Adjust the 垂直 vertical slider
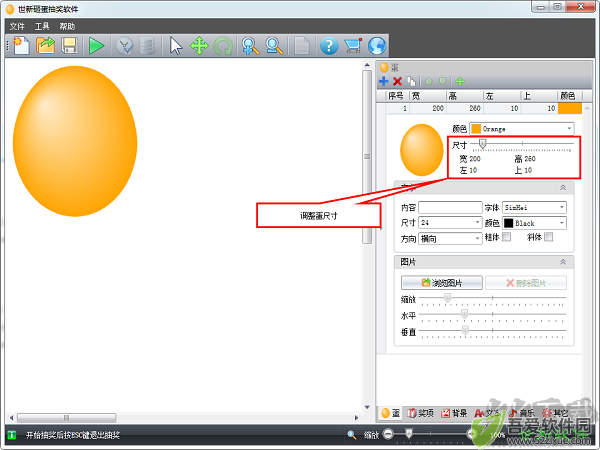 [x=465, y=330]
